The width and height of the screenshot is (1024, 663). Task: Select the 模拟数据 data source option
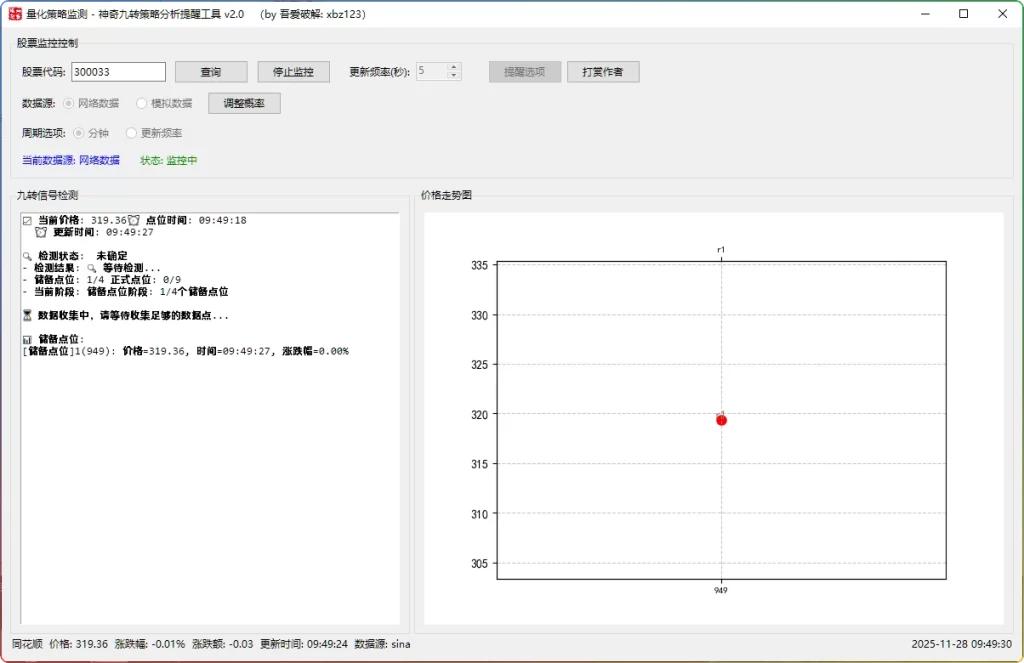[x=142, y=103]
